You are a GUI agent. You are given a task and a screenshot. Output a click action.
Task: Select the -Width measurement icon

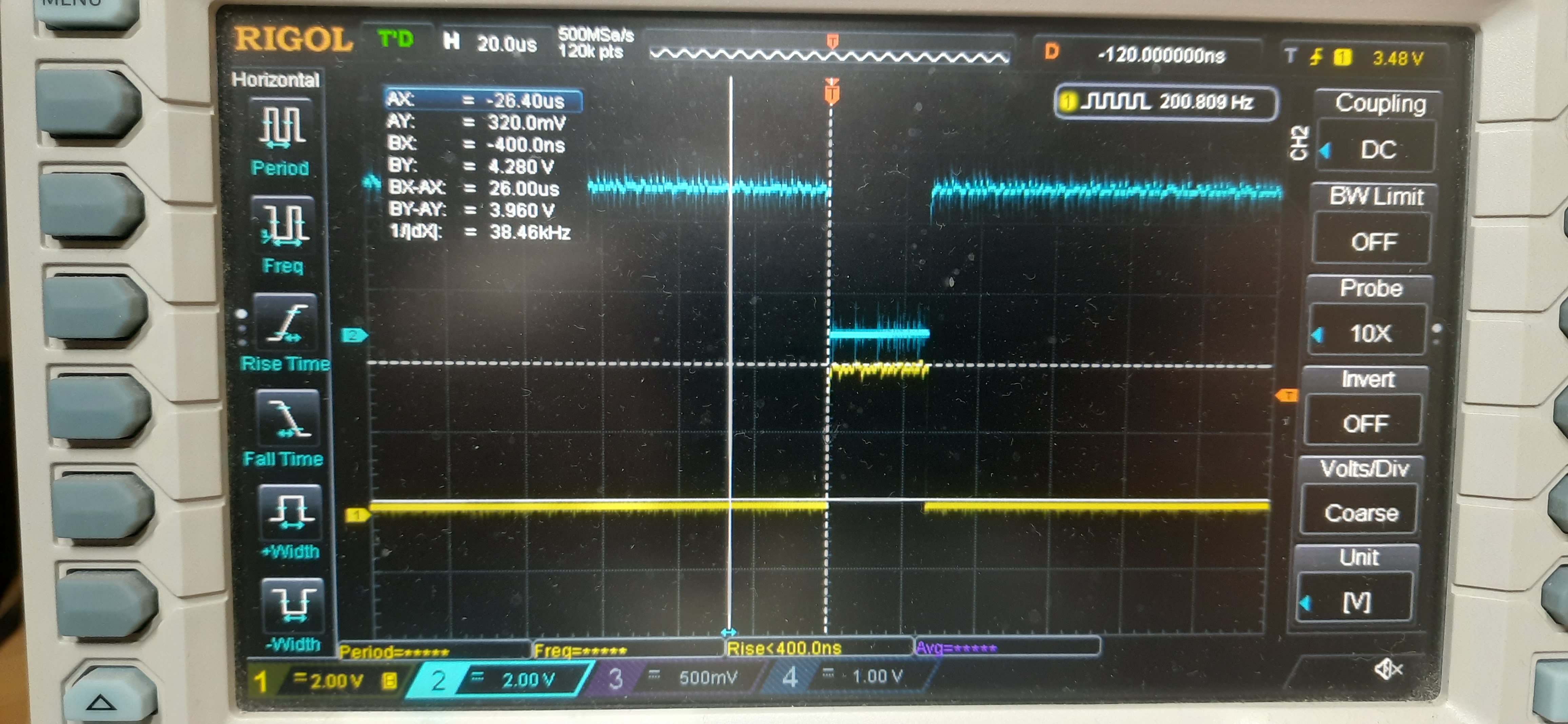tap(293, 605)
